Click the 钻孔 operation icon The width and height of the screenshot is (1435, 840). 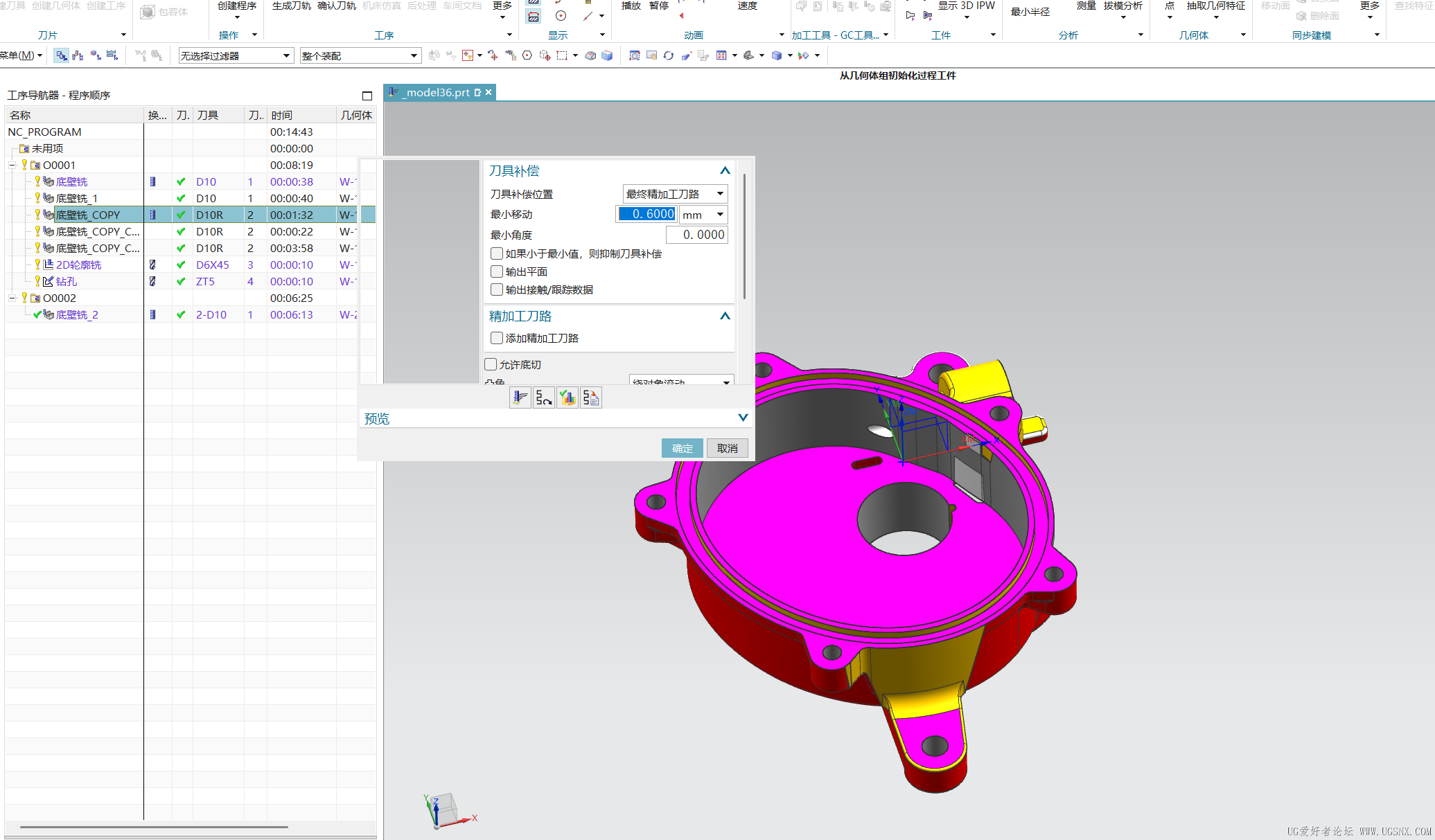(x=49, y=281)
